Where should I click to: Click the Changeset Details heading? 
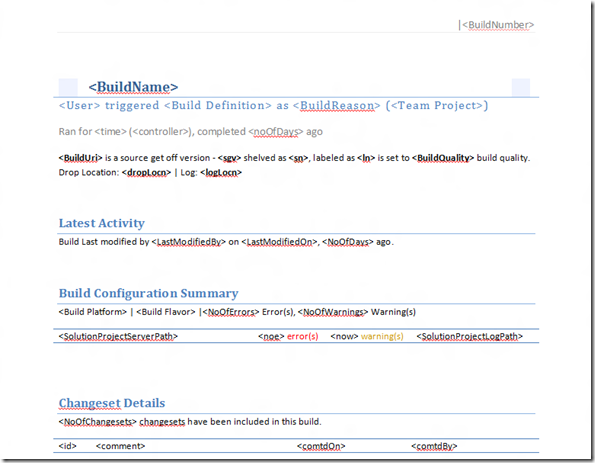pyautogui.click(x=112, y=403)
